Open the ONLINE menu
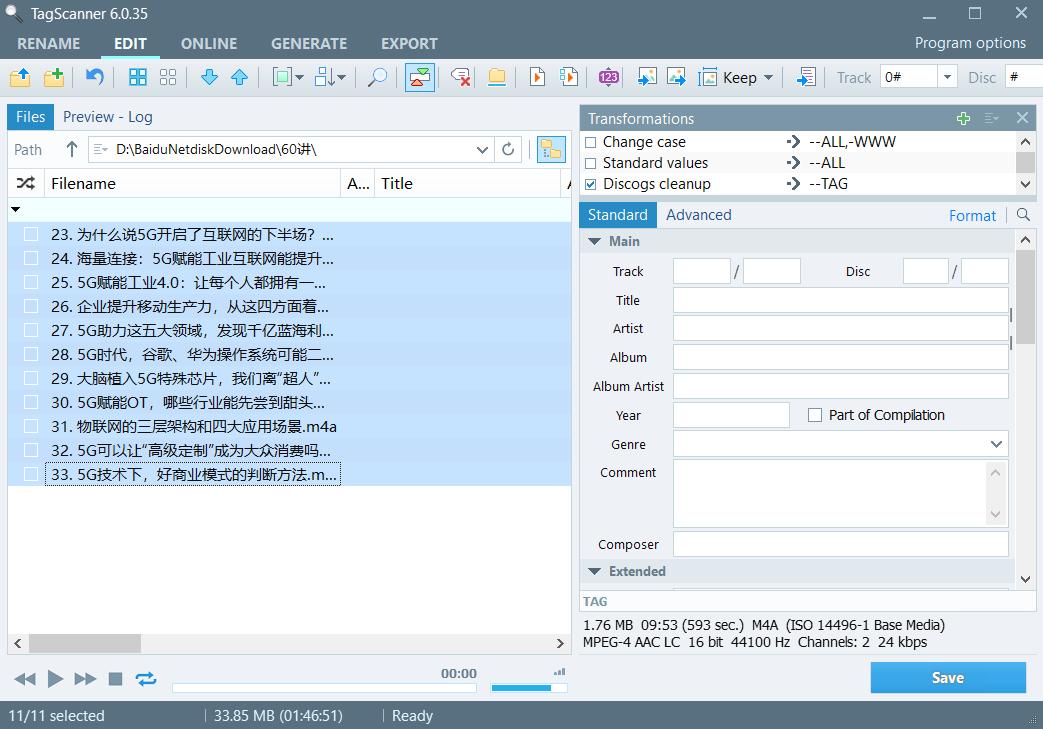This screenshot has width=1043, height=729. click(209, 43)
